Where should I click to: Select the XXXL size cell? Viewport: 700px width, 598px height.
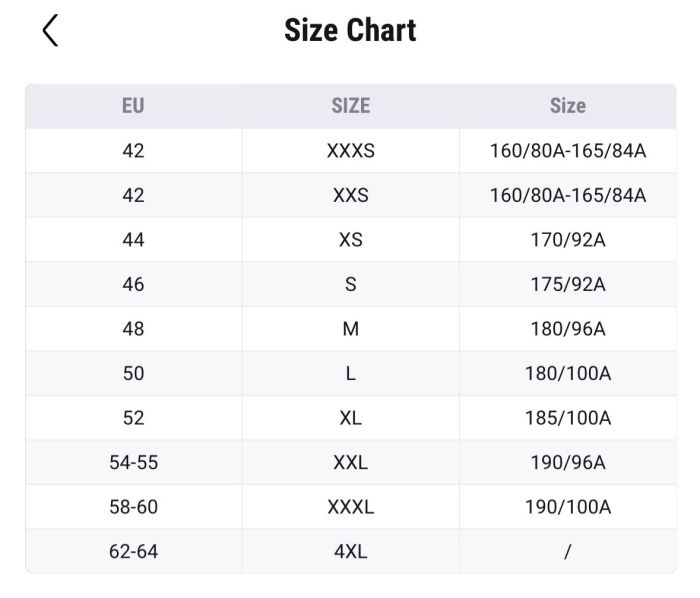point(350,507)
